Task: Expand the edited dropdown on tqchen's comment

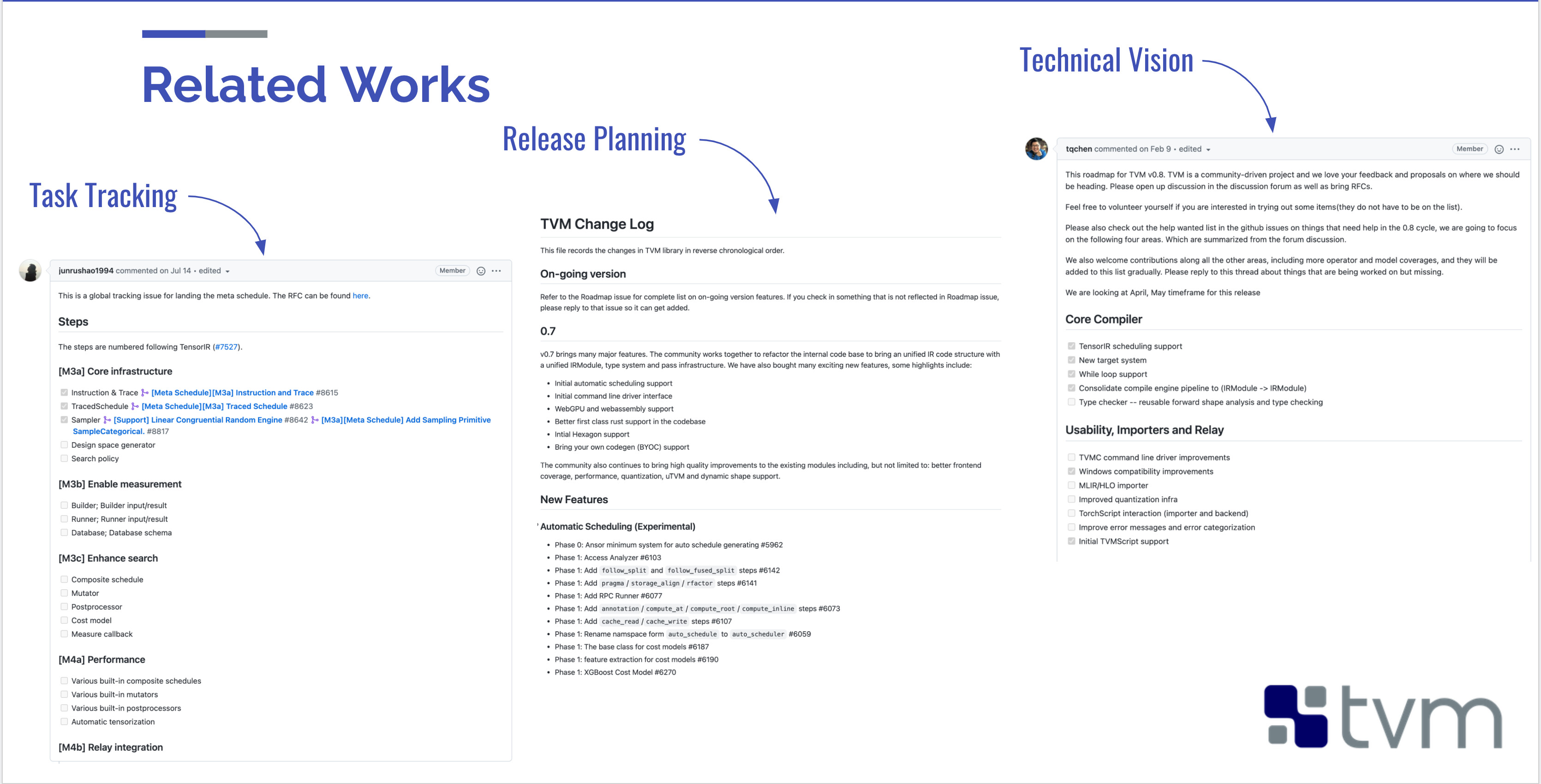Action: 1208,150
